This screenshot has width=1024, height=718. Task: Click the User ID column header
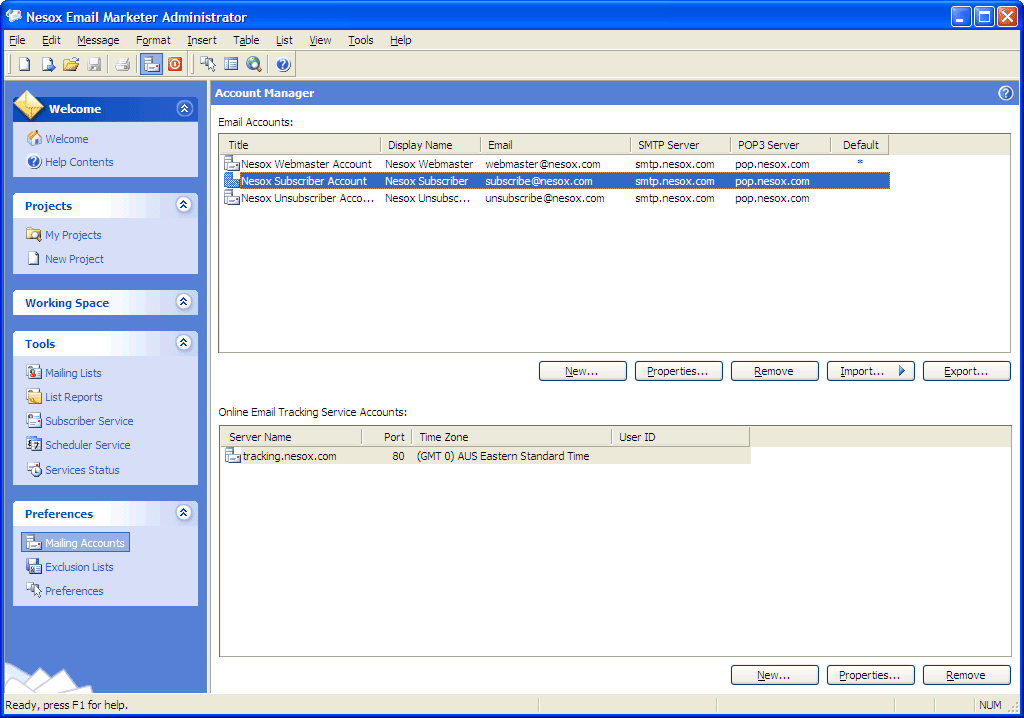click(x=680, y=436)
